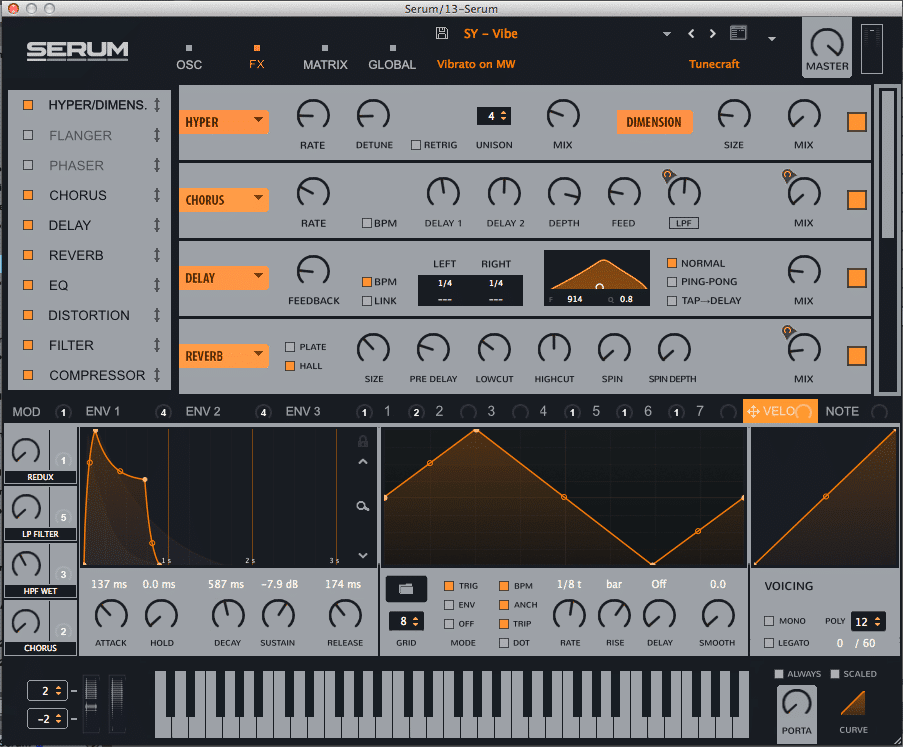Click the LFO SMOOTH knob
The height and width of the screenshot is (747, 903).
[x=718, y=615]
